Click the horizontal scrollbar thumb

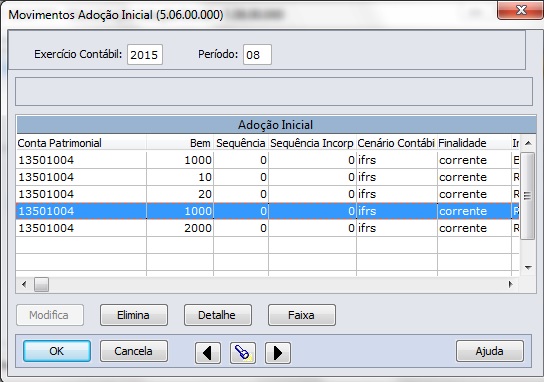coord(41,285)
